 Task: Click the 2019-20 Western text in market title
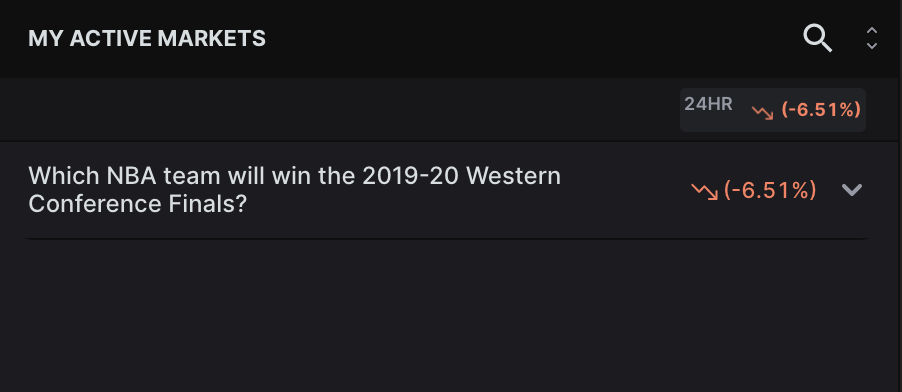coord(461,176)
